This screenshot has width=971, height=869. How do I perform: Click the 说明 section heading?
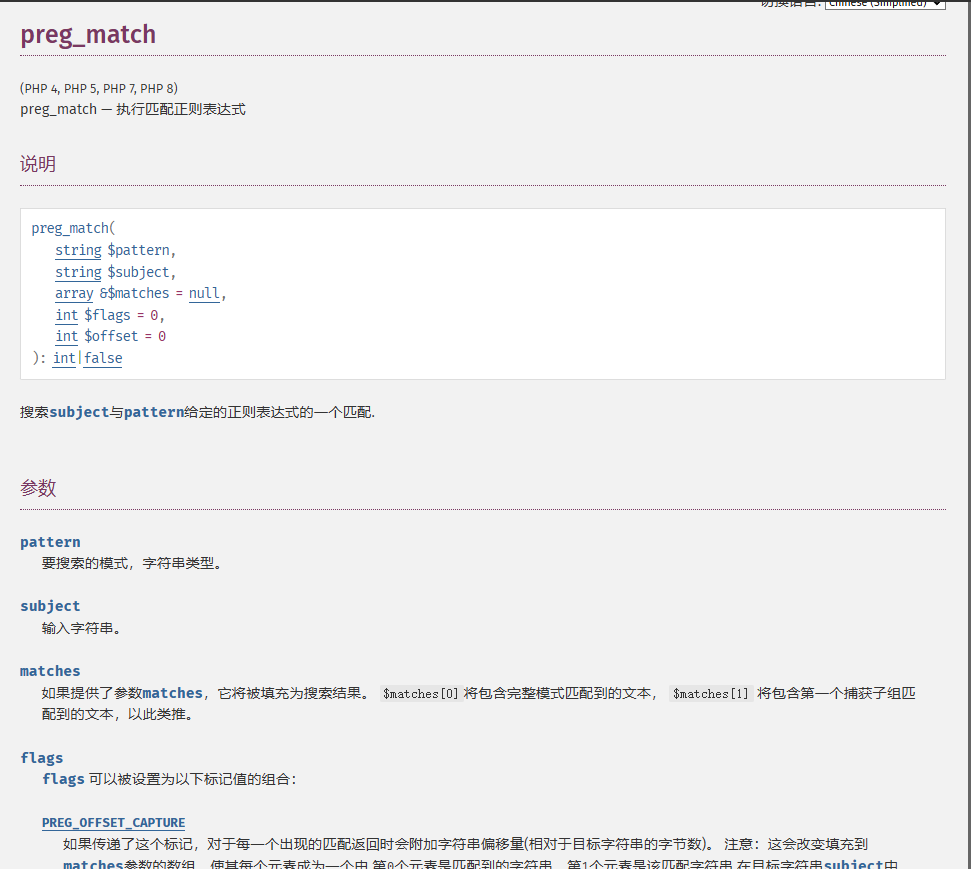pos(38,164)
